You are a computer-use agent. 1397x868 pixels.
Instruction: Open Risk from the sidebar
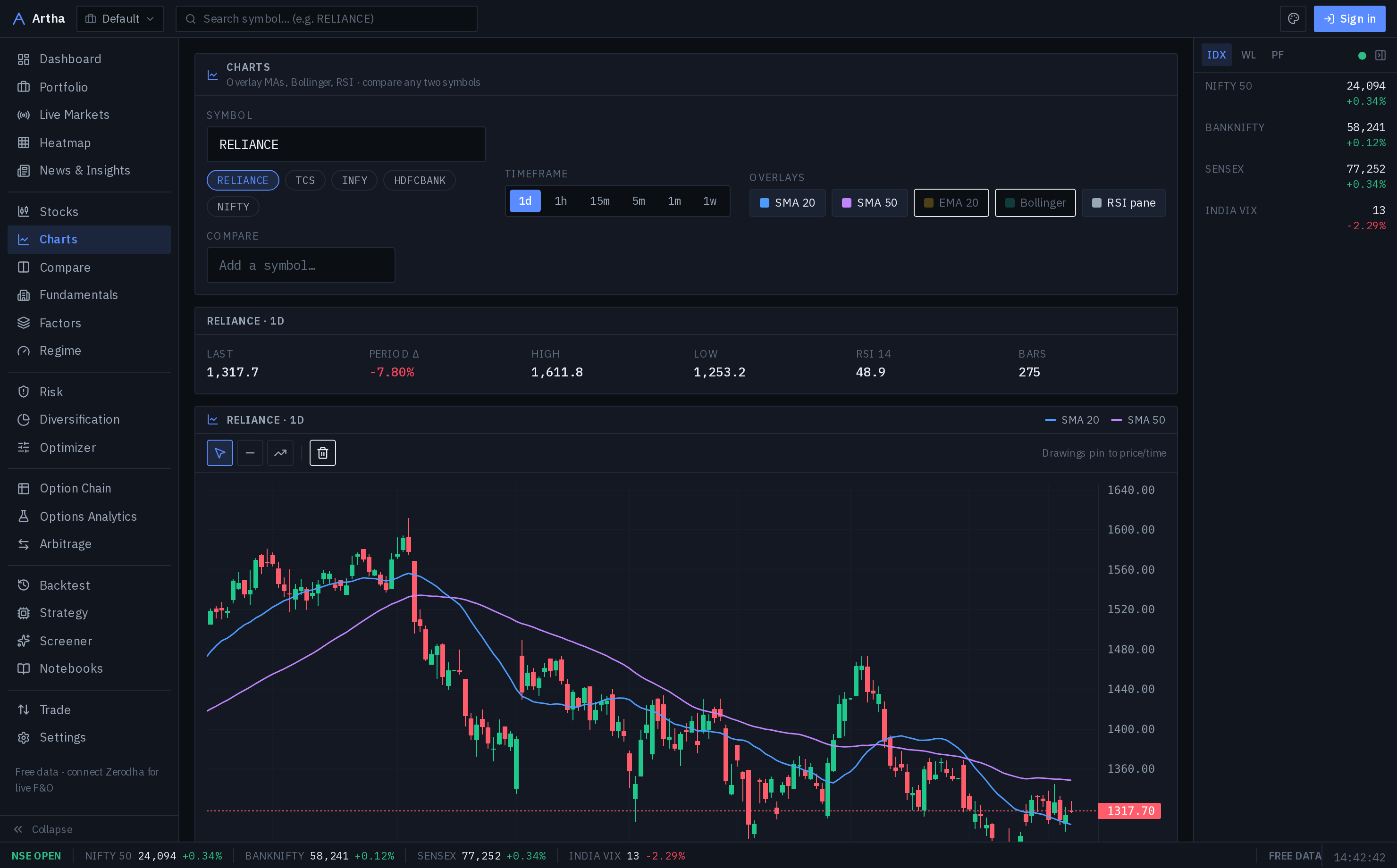coord(89,392)
